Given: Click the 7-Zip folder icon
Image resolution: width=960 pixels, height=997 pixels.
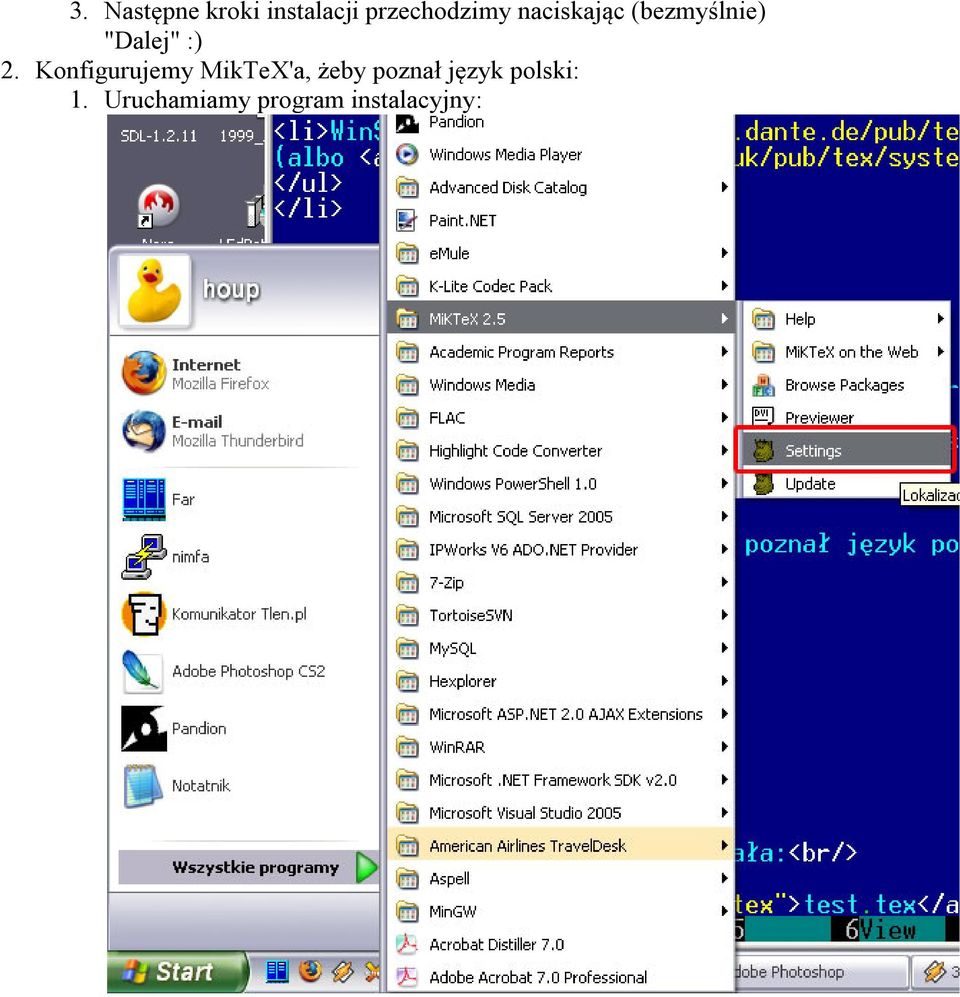Looking at the screenshot, I should coord(407,582).
